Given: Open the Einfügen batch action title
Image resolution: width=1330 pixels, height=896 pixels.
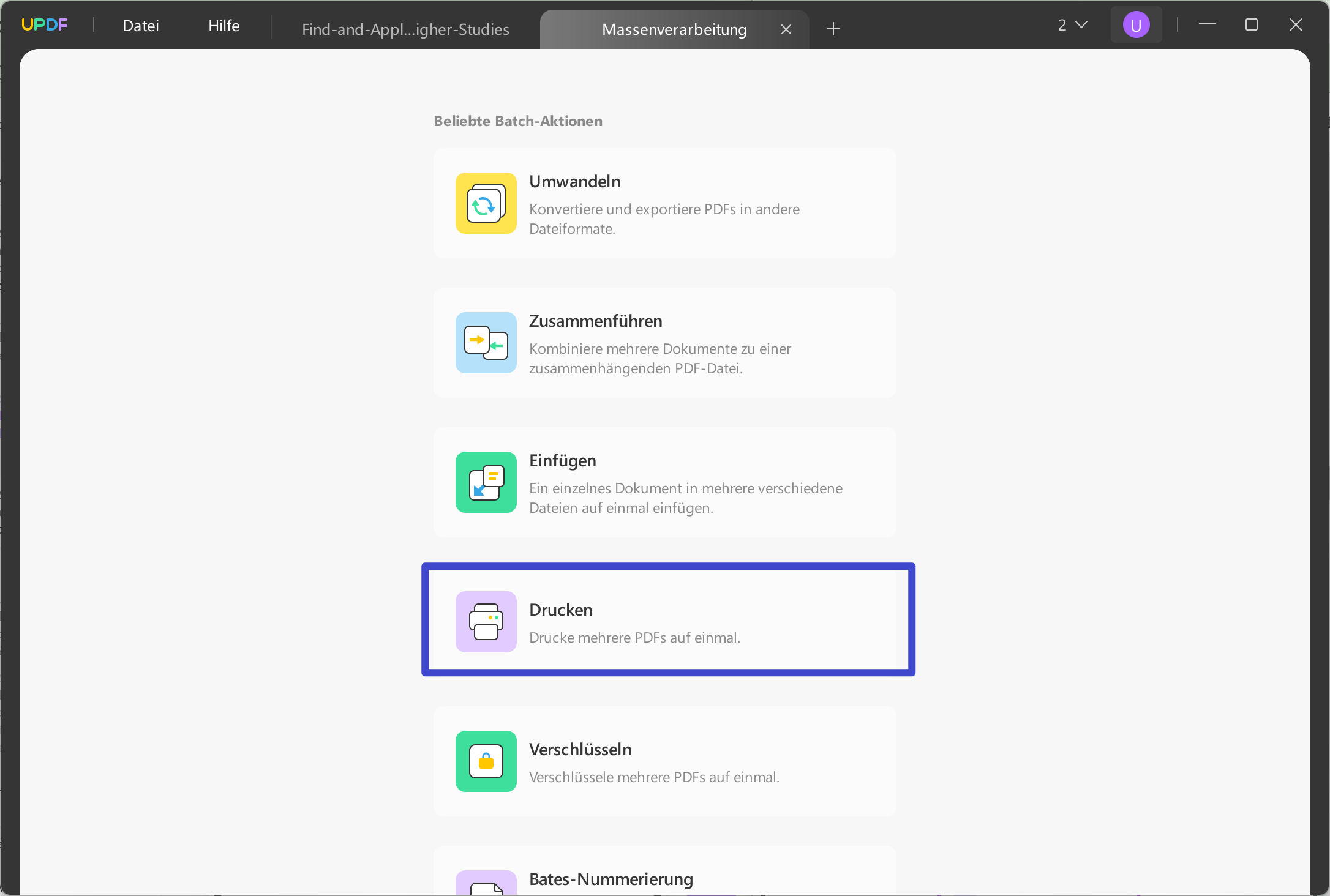Looking at the screenshot, I should click(563, 461).
